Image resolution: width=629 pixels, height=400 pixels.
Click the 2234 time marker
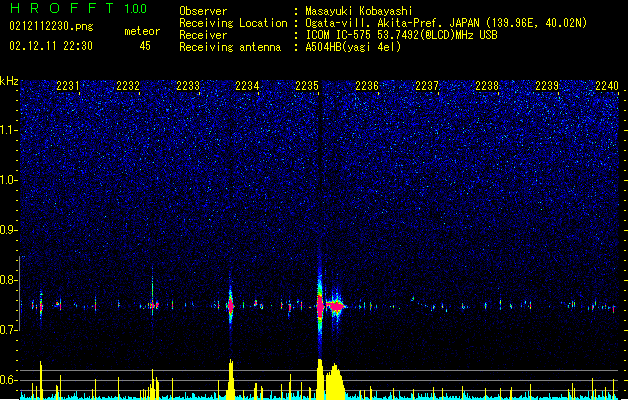(247, 85)
